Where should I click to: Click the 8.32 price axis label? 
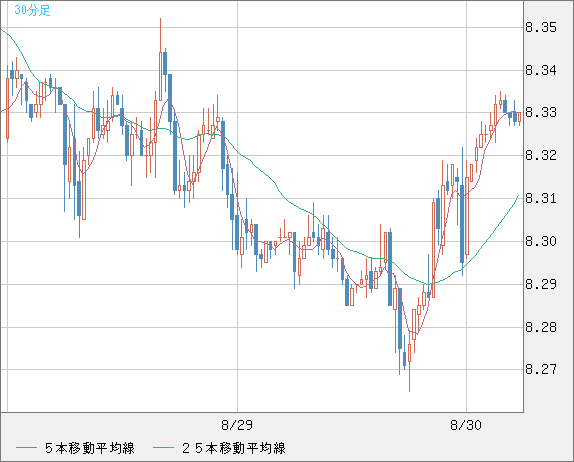coord(541,155)
